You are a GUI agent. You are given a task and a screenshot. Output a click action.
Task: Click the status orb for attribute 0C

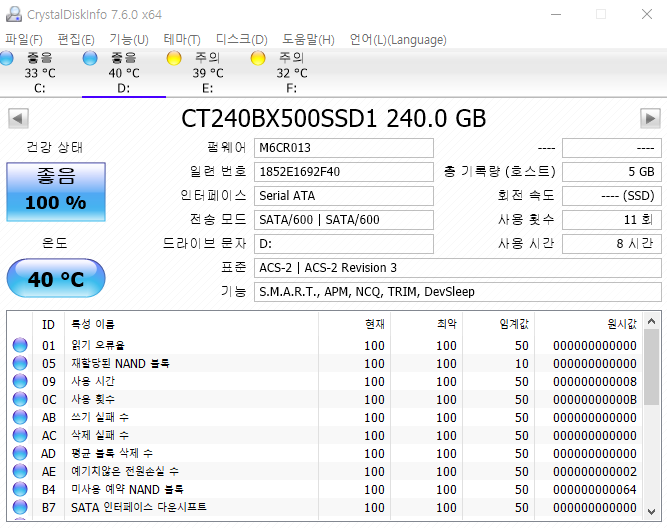pyautogui.click(x=20, y=399)
